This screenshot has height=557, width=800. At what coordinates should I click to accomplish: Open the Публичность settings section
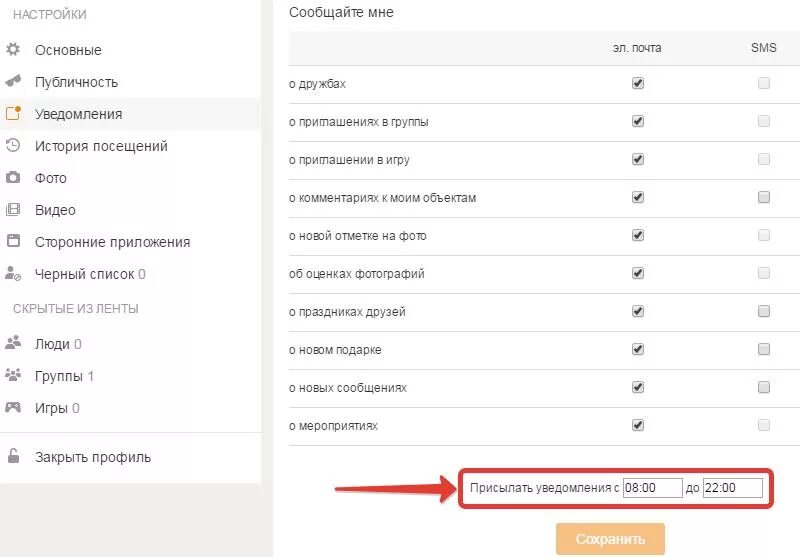[76, 82]
